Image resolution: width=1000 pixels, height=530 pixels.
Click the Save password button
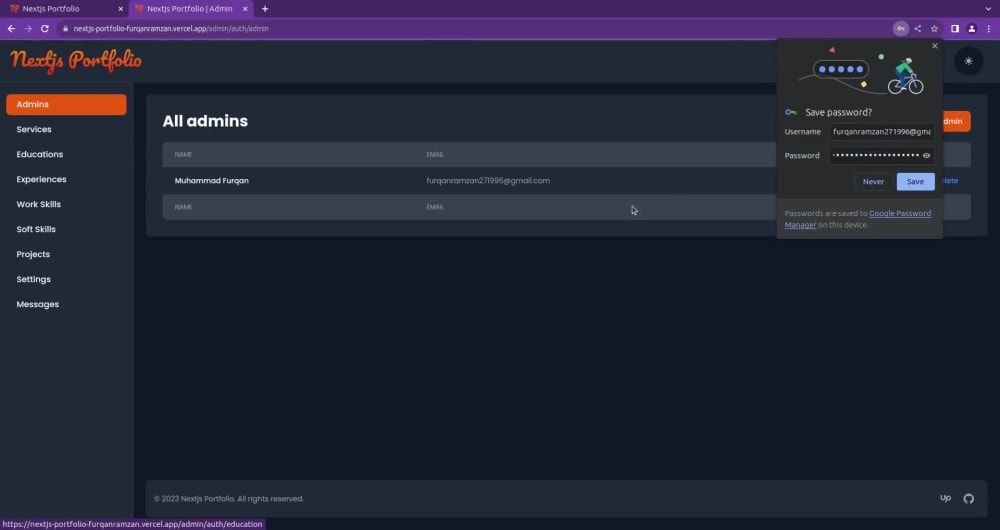pyautogui.click(x=915, y=182)
